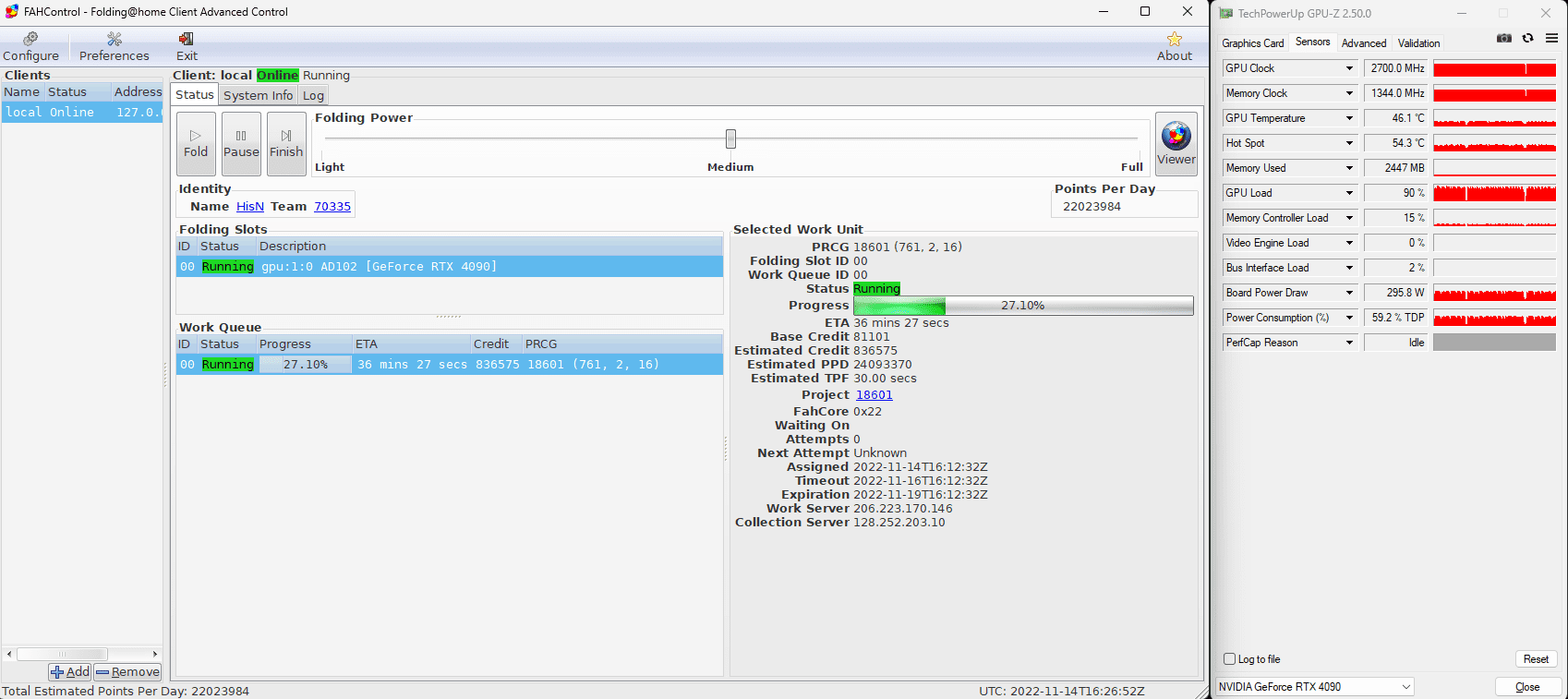
Task: Select the local client row
Action: [82, 113]
